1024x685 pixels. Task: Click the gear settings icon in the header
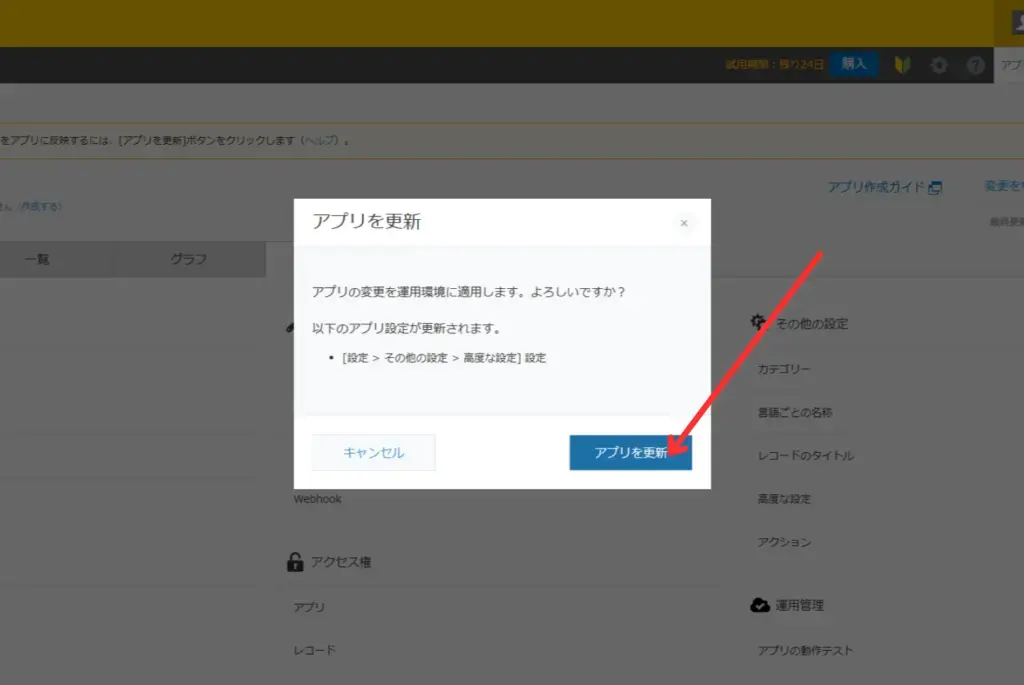pos(938,64)
